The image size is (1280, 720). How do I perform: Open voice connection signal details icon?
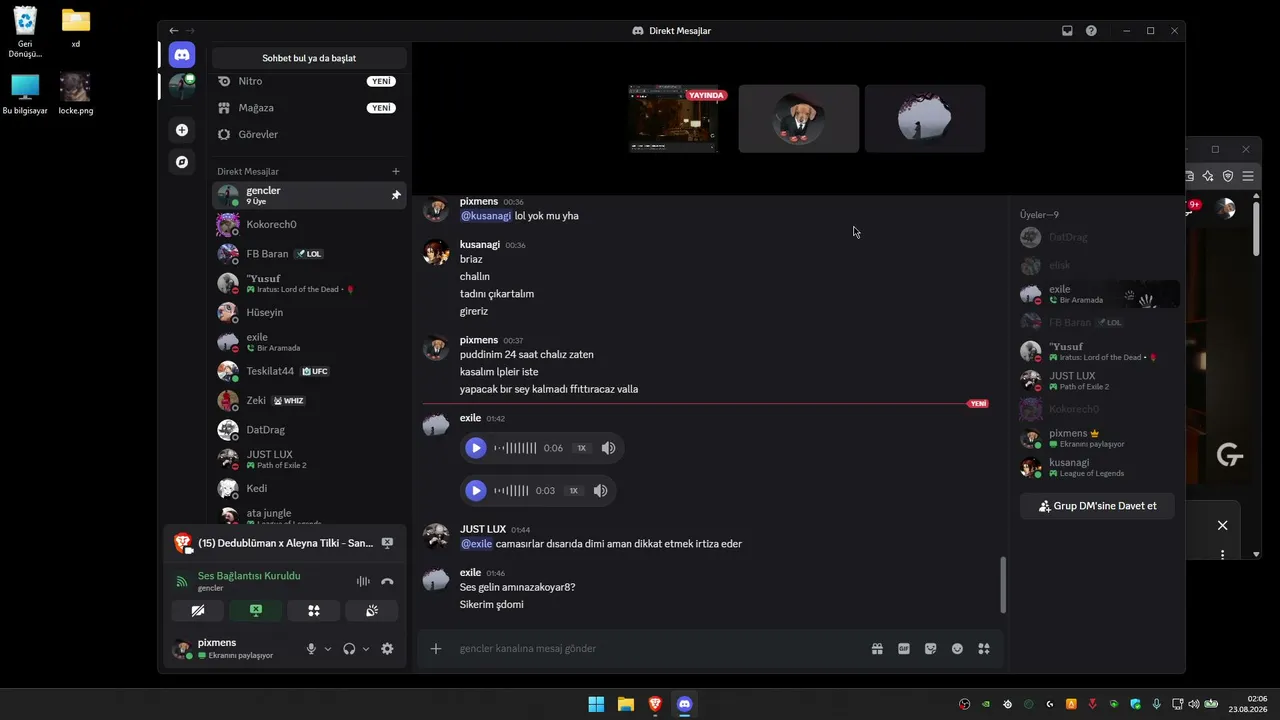pyautogui.click(x=182, y=581)
